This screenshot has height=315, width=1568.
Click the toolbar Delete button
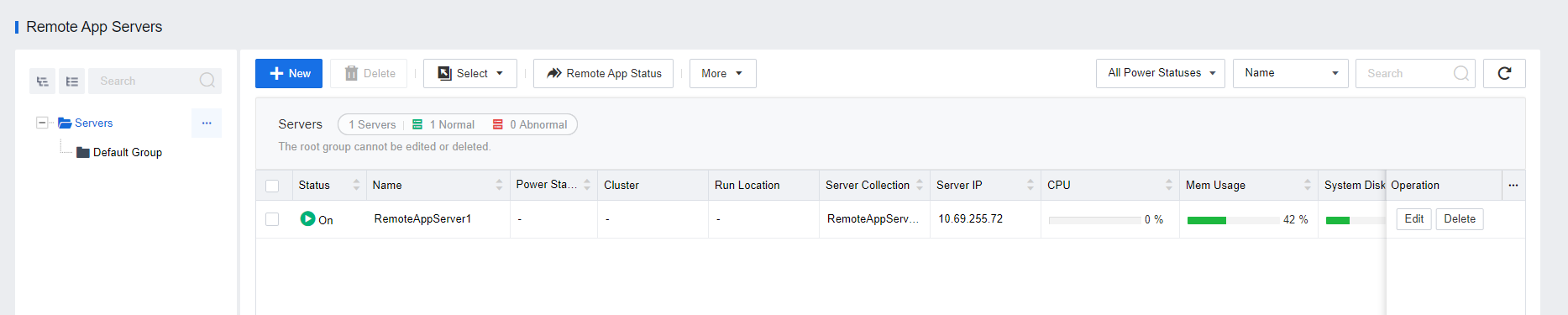click(369, 73)
